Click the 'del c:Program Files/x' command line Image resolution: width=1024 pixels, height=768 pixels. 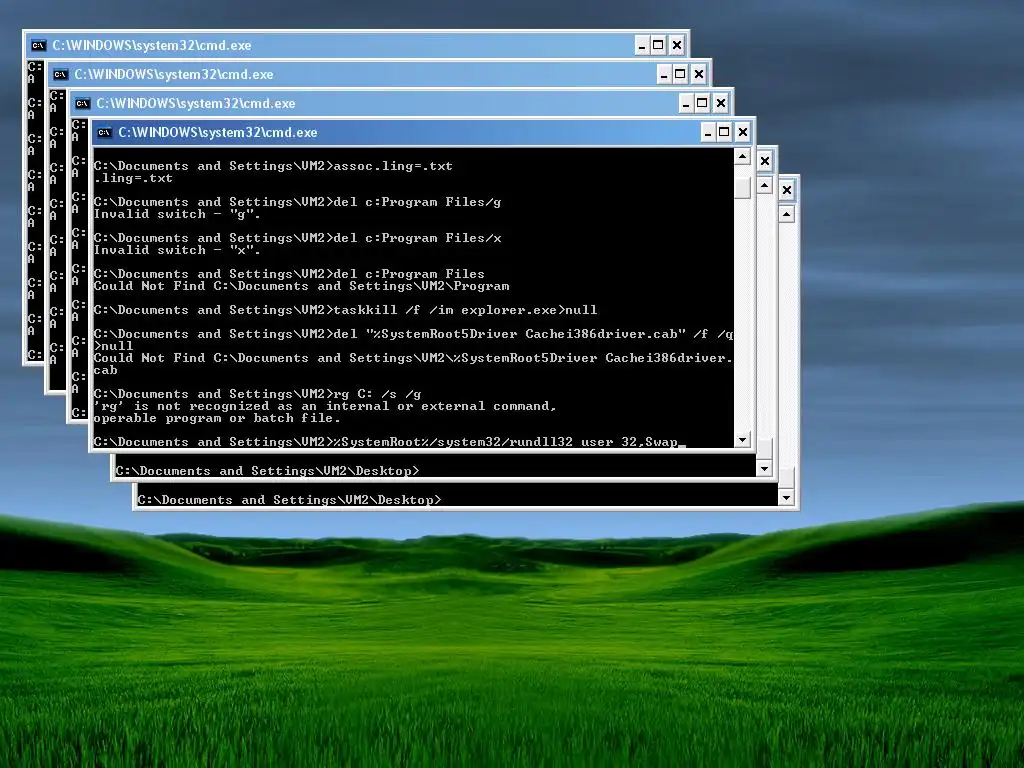click(x=297, y=238)
